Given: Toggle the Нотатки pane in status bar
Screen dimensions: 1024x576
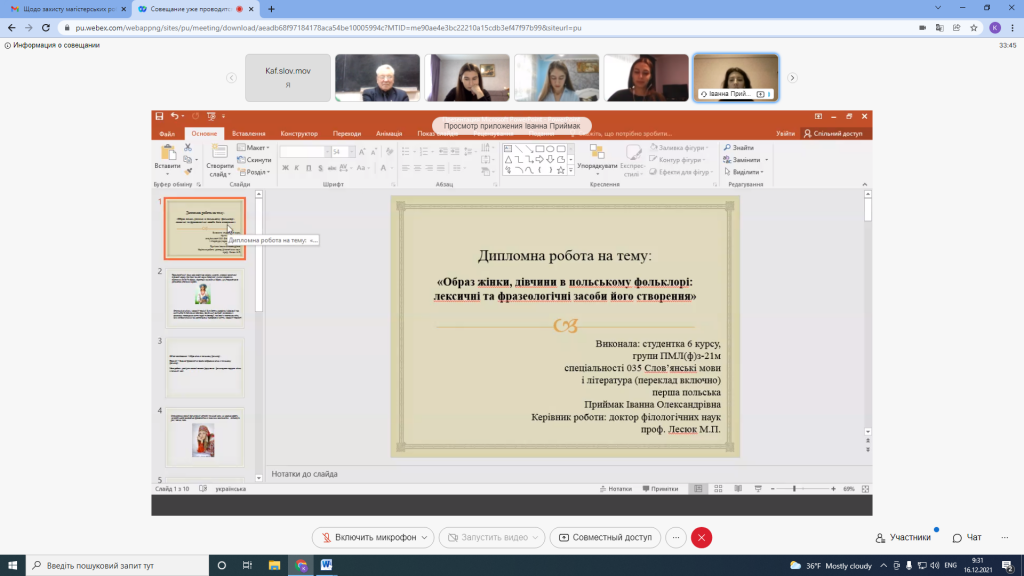Looking at the screenshot, I should (615, 489).
